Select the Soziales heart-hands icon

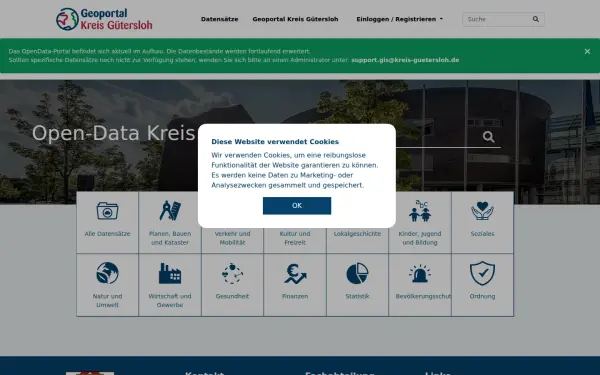click(x=482, y=210)
